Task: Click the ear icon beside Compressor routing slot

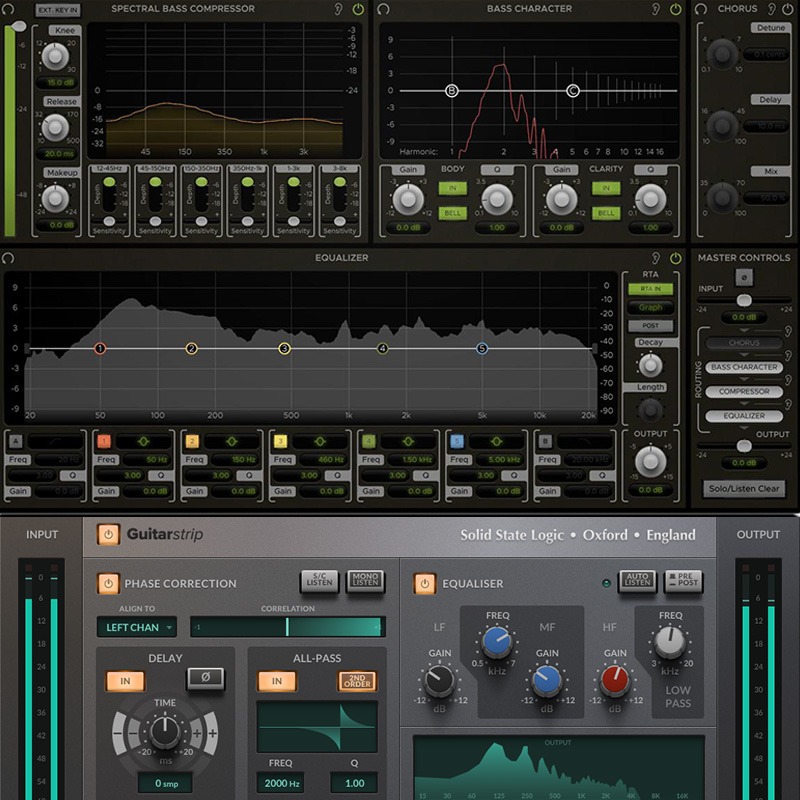Action: coord(788,380)
